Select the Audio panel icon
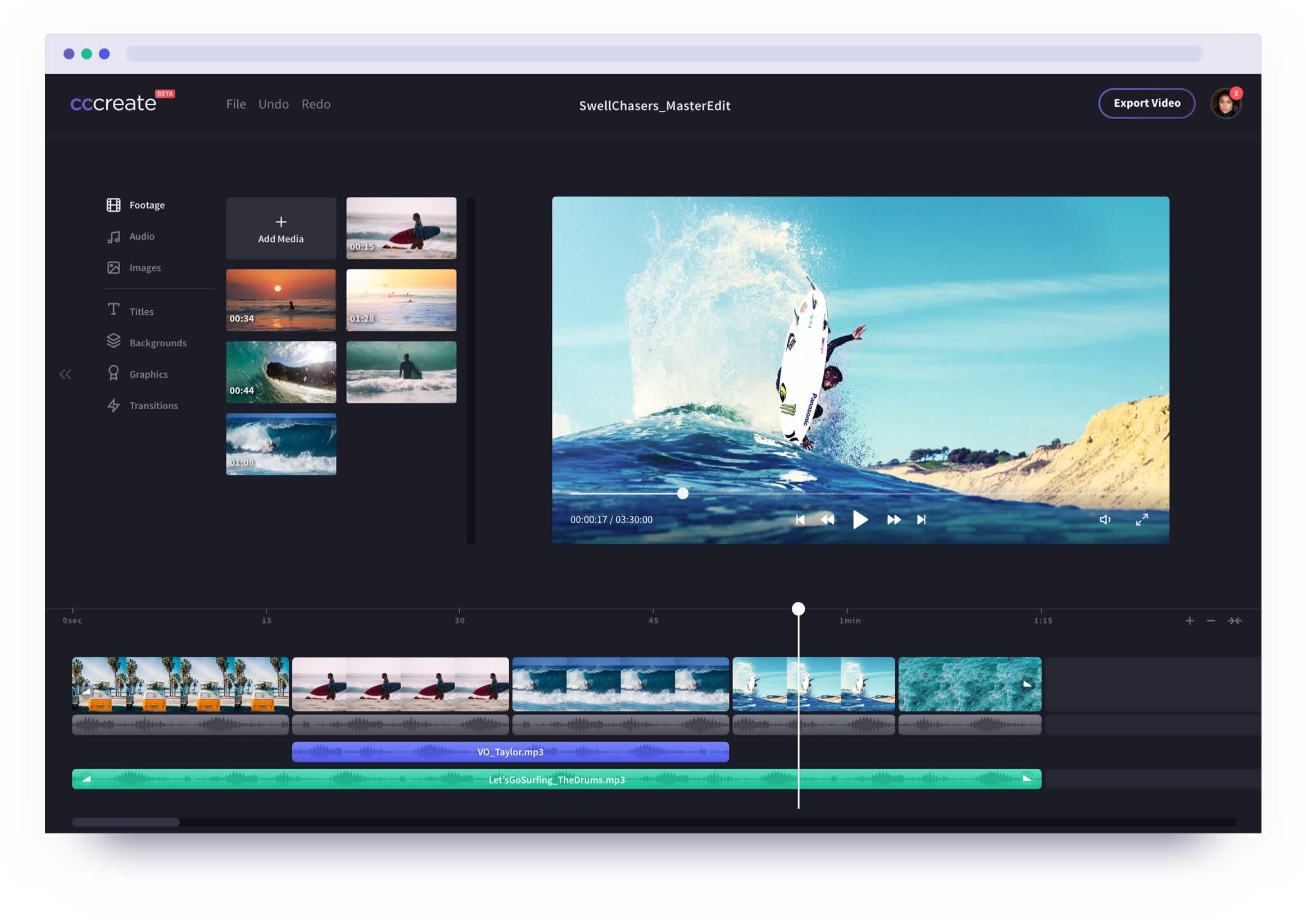 pos(113,236)
